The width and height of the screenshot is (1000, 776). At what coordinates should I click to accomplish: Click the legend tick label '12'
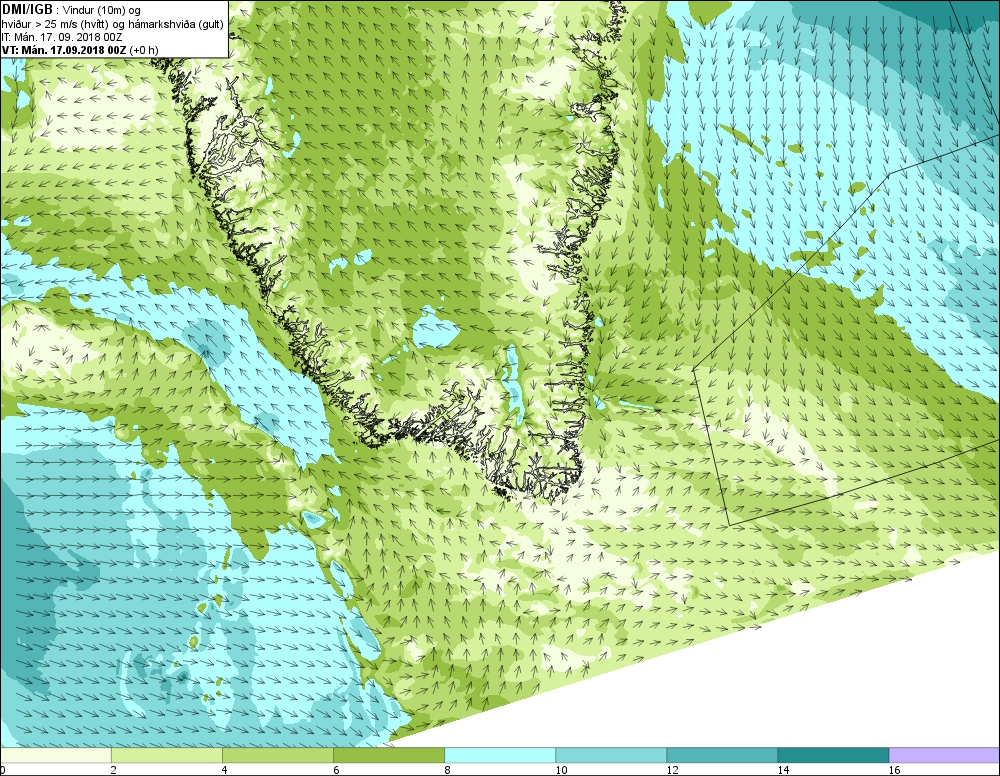672,770
